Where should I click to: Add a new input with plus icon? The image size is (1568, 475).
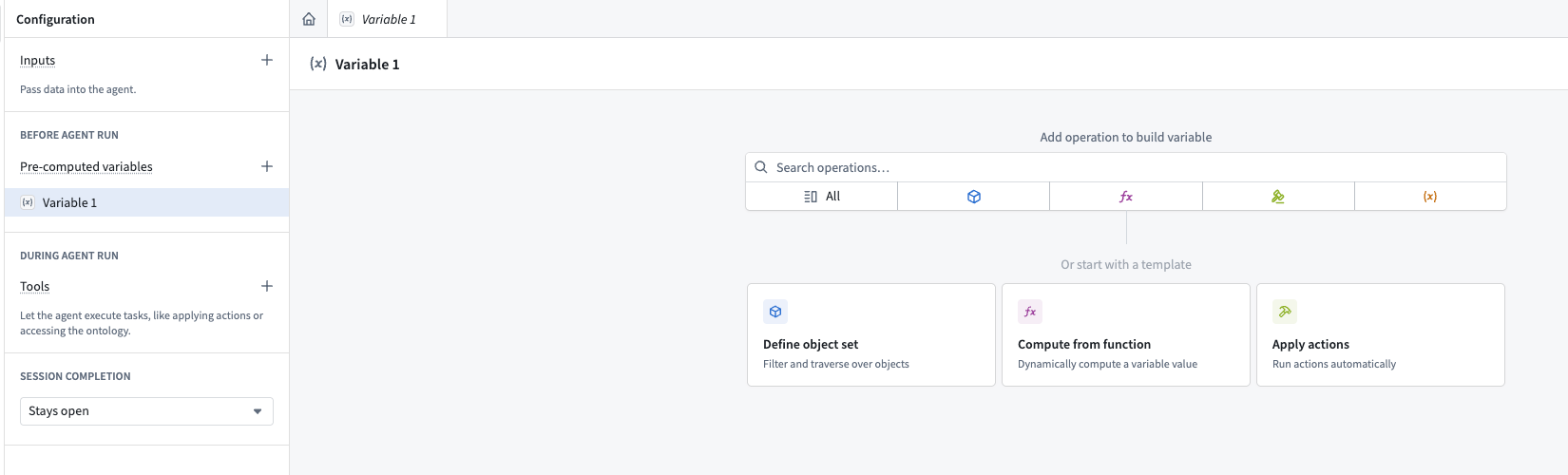coord(267,60)
